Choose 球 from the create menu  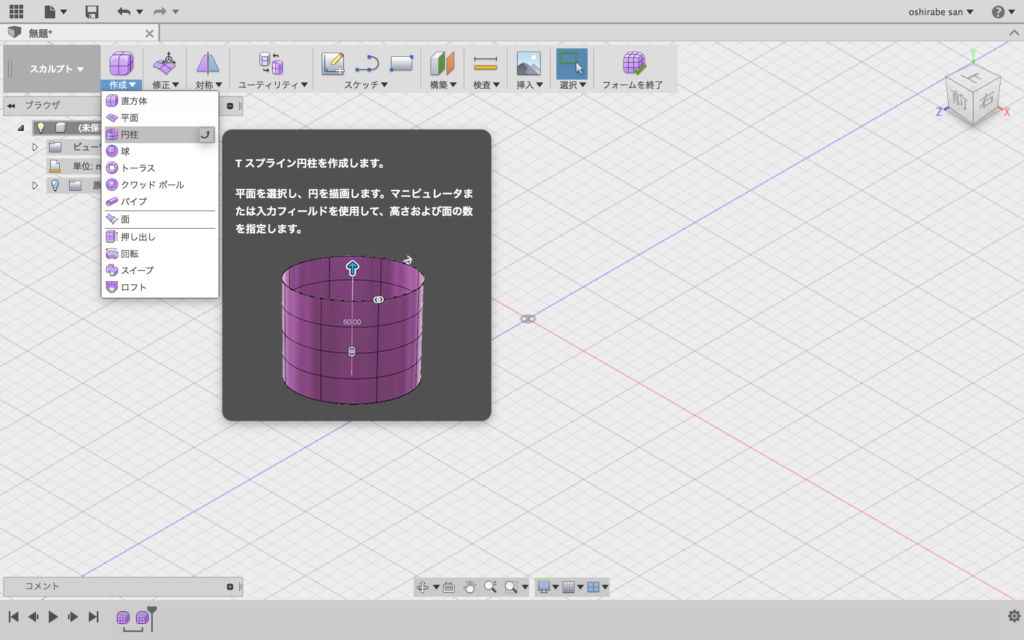point(160,151)
